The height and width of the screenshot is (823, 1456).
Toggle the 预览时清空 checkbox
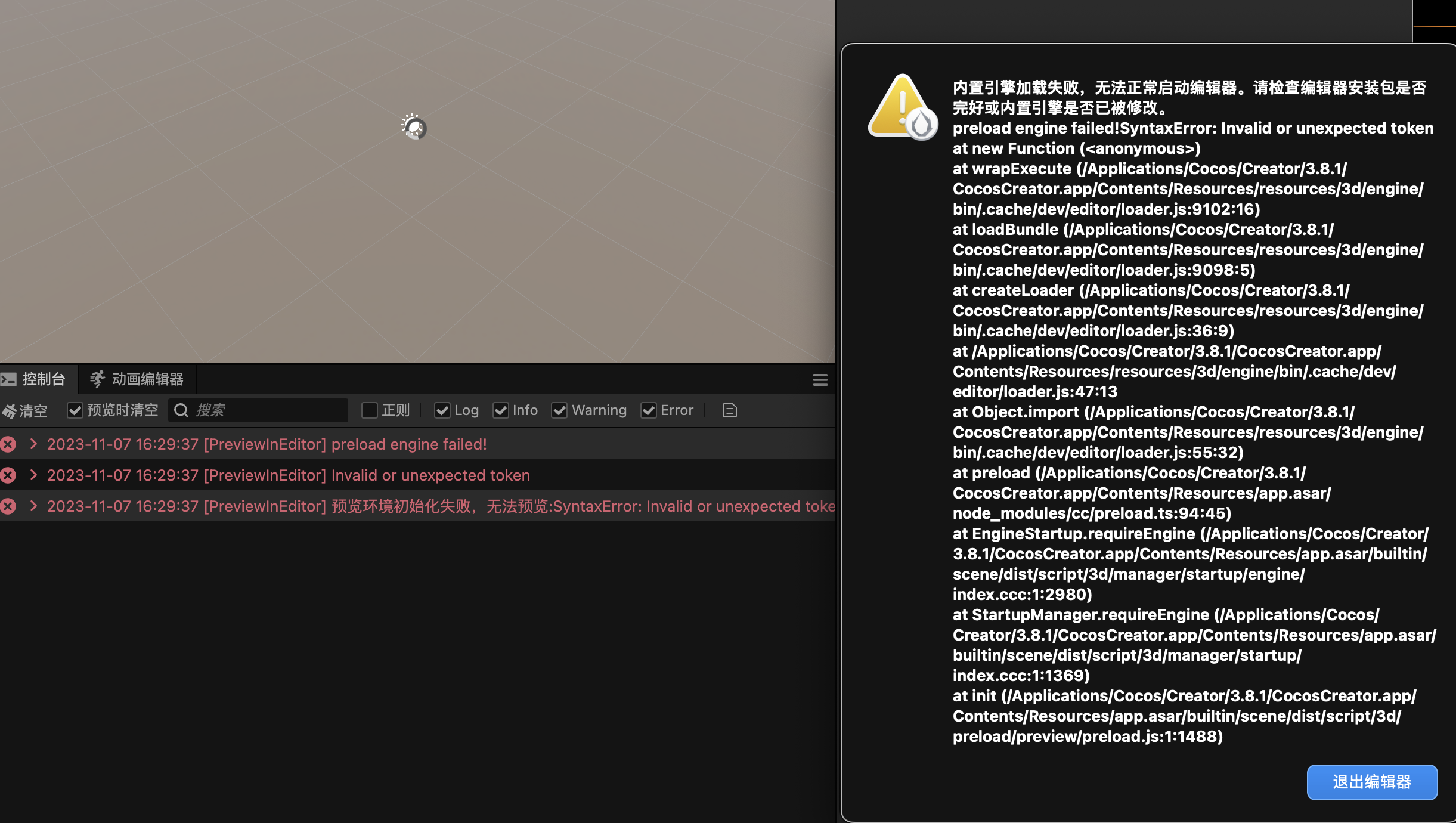[x=75, y=410]
